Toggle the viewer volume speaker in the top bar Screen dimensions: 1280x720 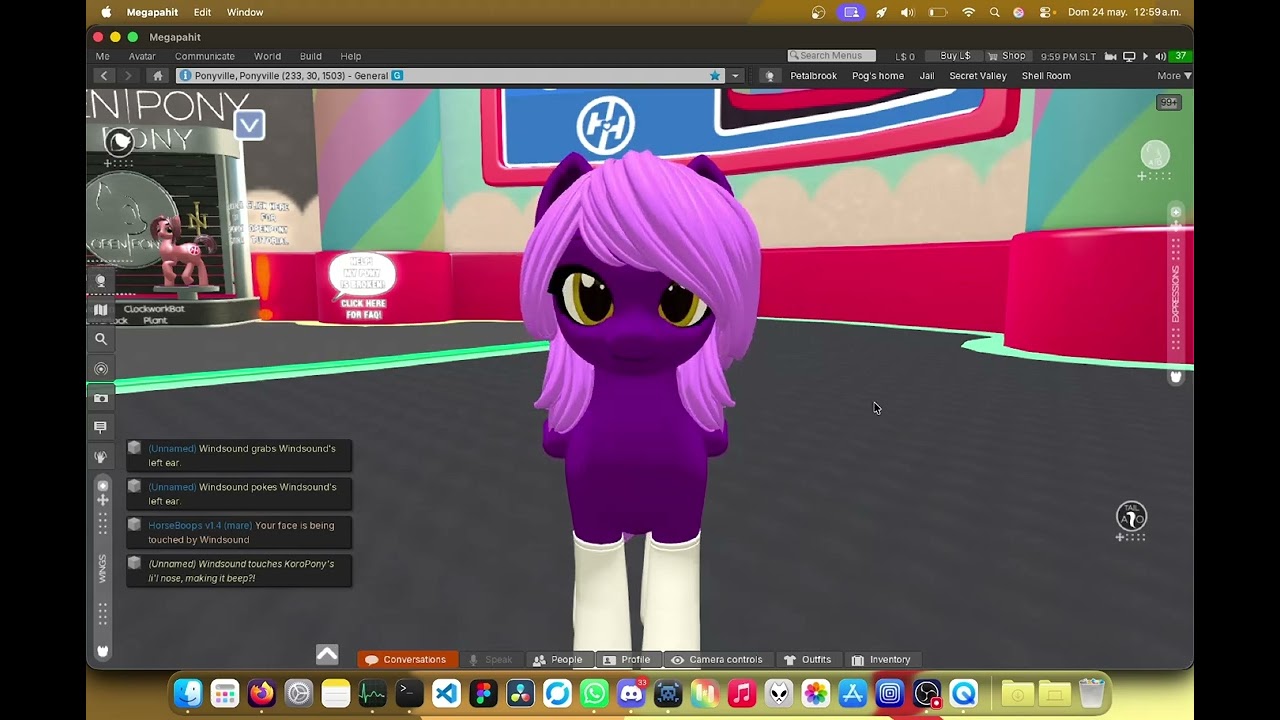coord(1160,57)
